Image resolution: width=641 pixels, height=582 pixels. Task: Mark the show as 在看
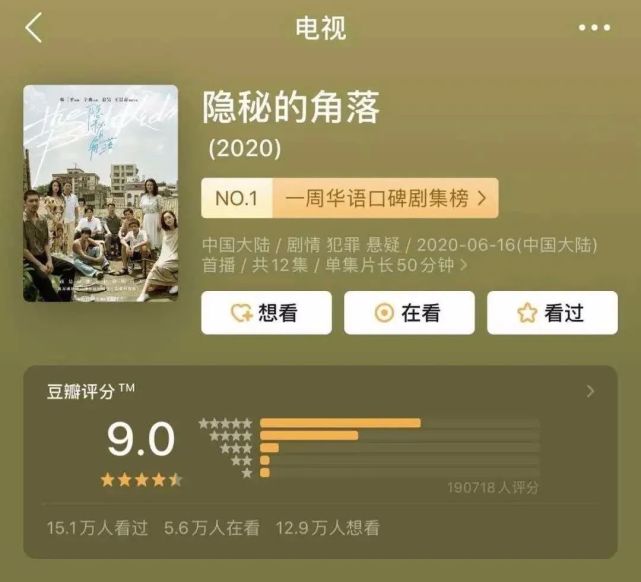[x=409, y=313]
